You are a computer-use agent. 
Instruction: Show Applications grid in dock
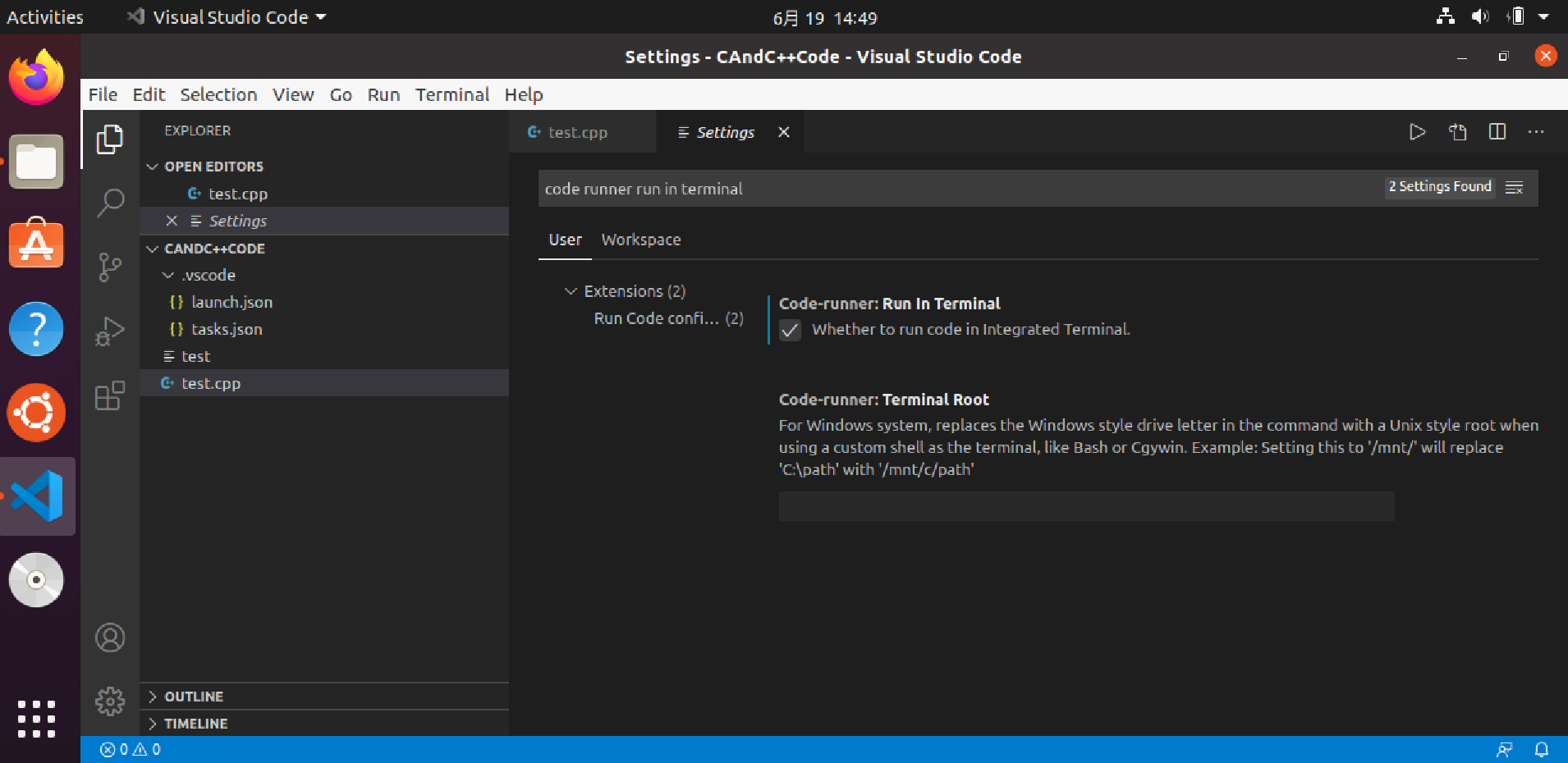[36, 720]
